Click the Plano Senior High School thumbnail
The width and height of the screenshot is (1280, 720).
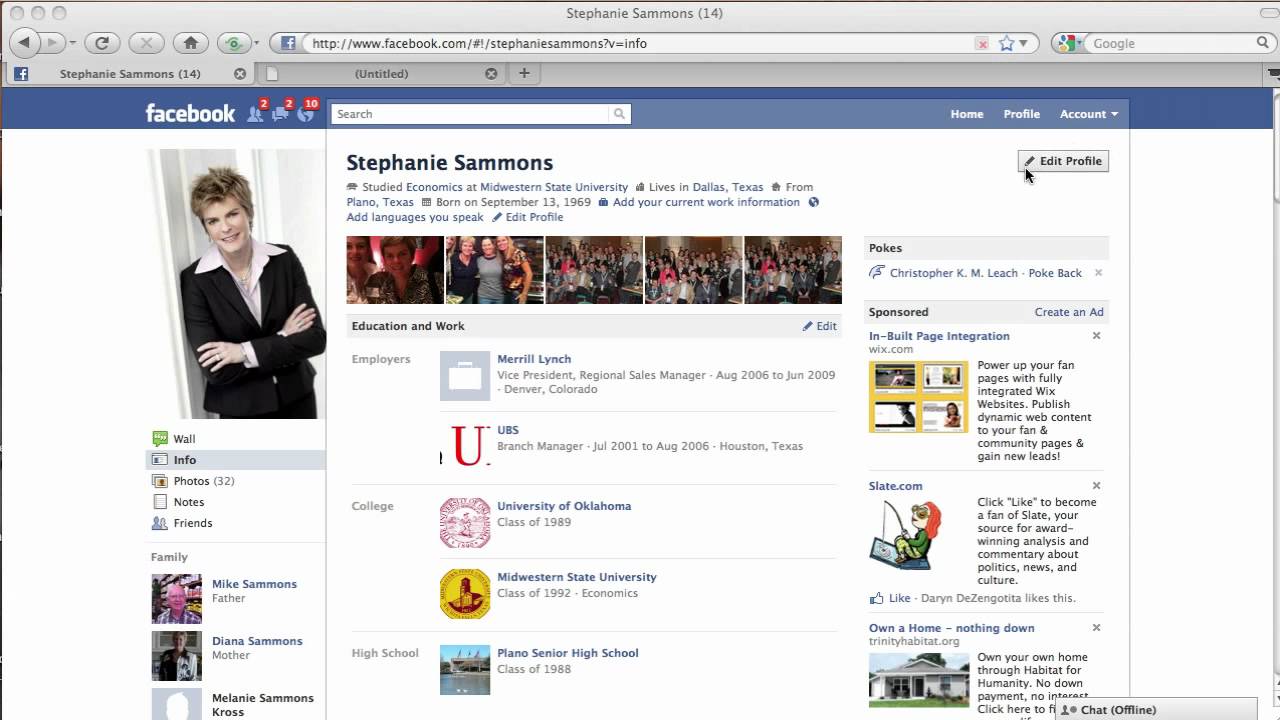coord(465,670)
